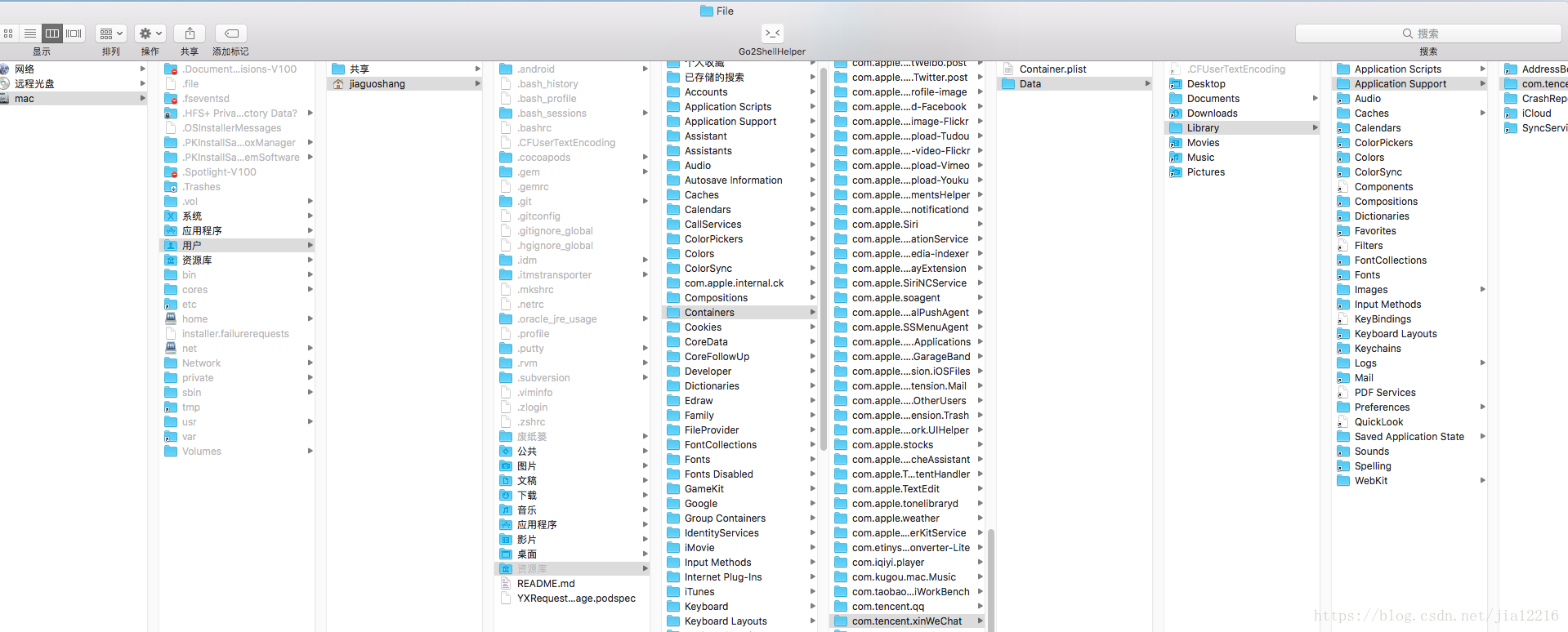1568x632 pixels.
Task: Expand the Logs folder arrow
Action: (1482, 363)
